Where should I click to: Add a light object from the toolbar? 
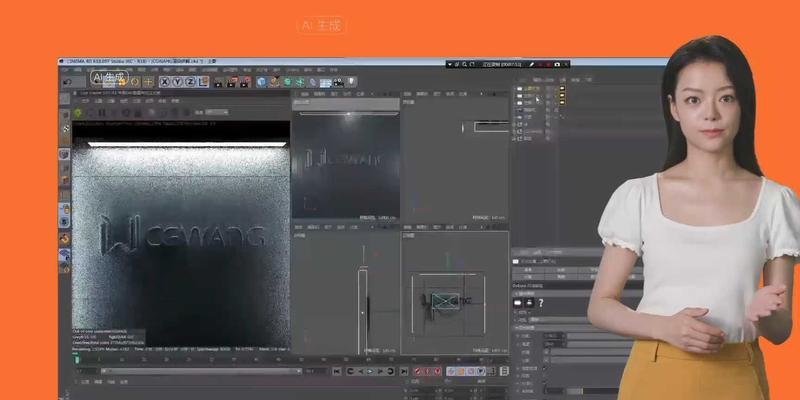(351, 82)
